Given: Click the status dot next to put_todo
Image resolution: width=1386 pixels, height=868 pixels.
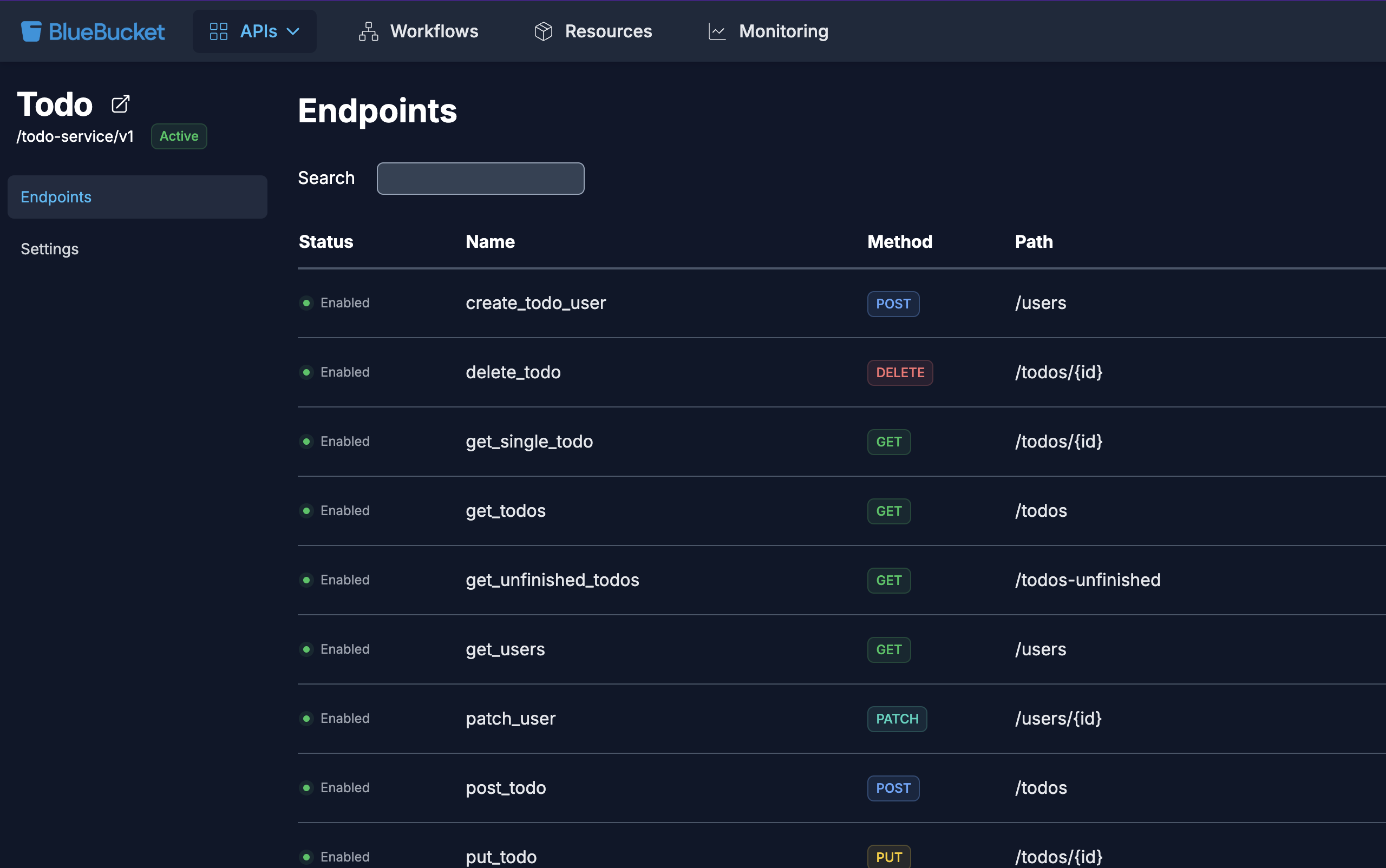Looking at the screenshot, I should [307, 857].
